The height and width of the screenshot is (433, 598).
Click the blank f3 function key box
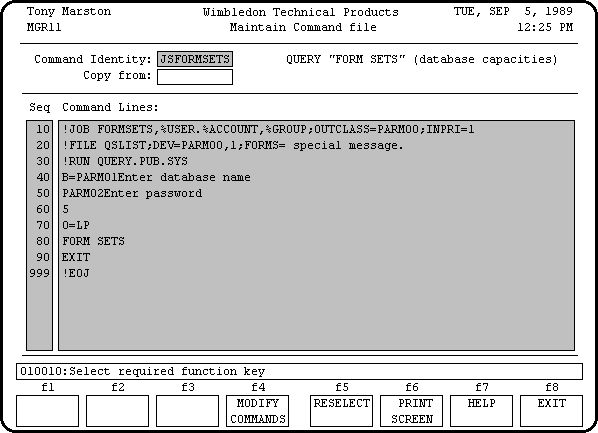click(x=187, y=411)
